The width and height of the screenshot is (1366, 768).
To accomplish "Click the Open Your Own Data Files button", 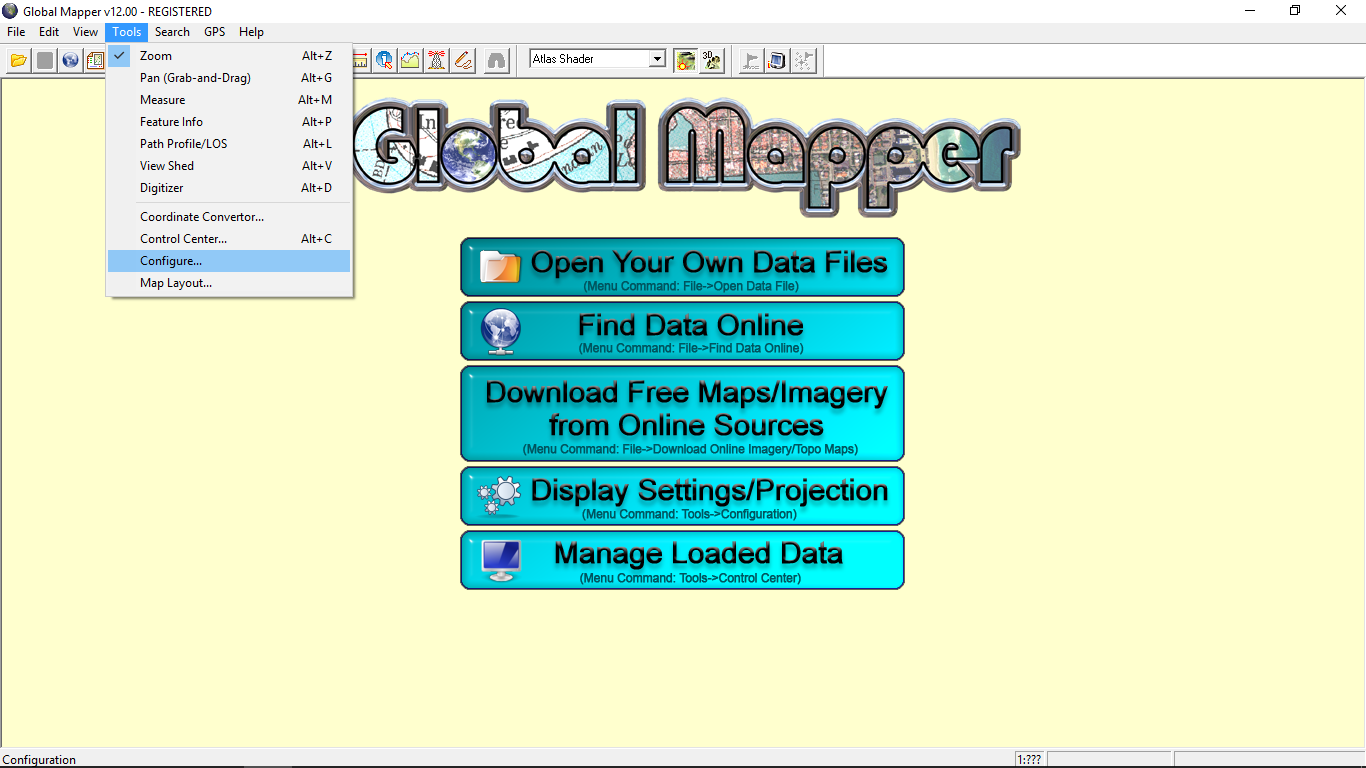I will (x=682, y=267).
